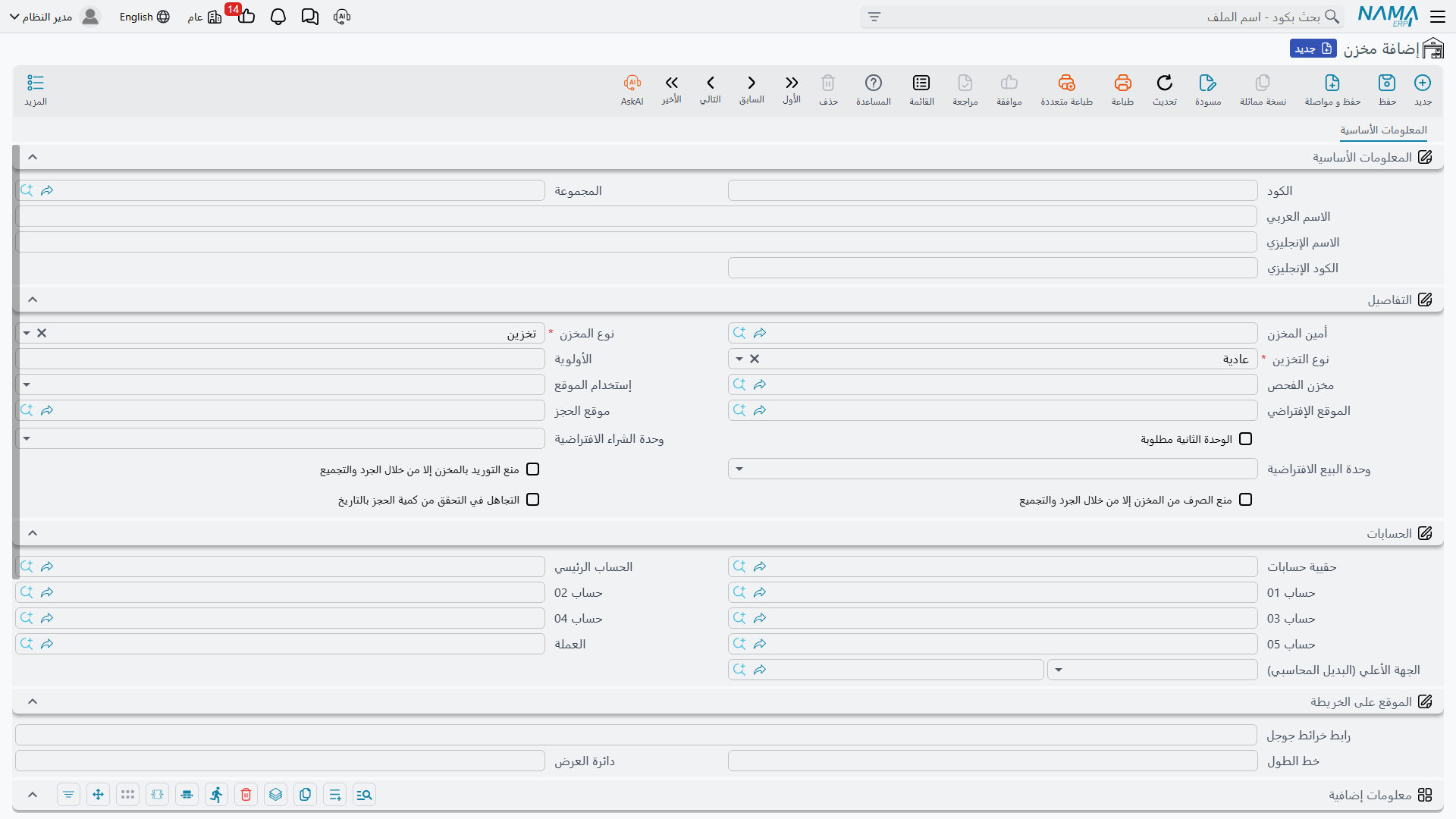Open the وحدة البيع الافتراضية dropdown
The image size is (1456, 819).
coord(739,469)
